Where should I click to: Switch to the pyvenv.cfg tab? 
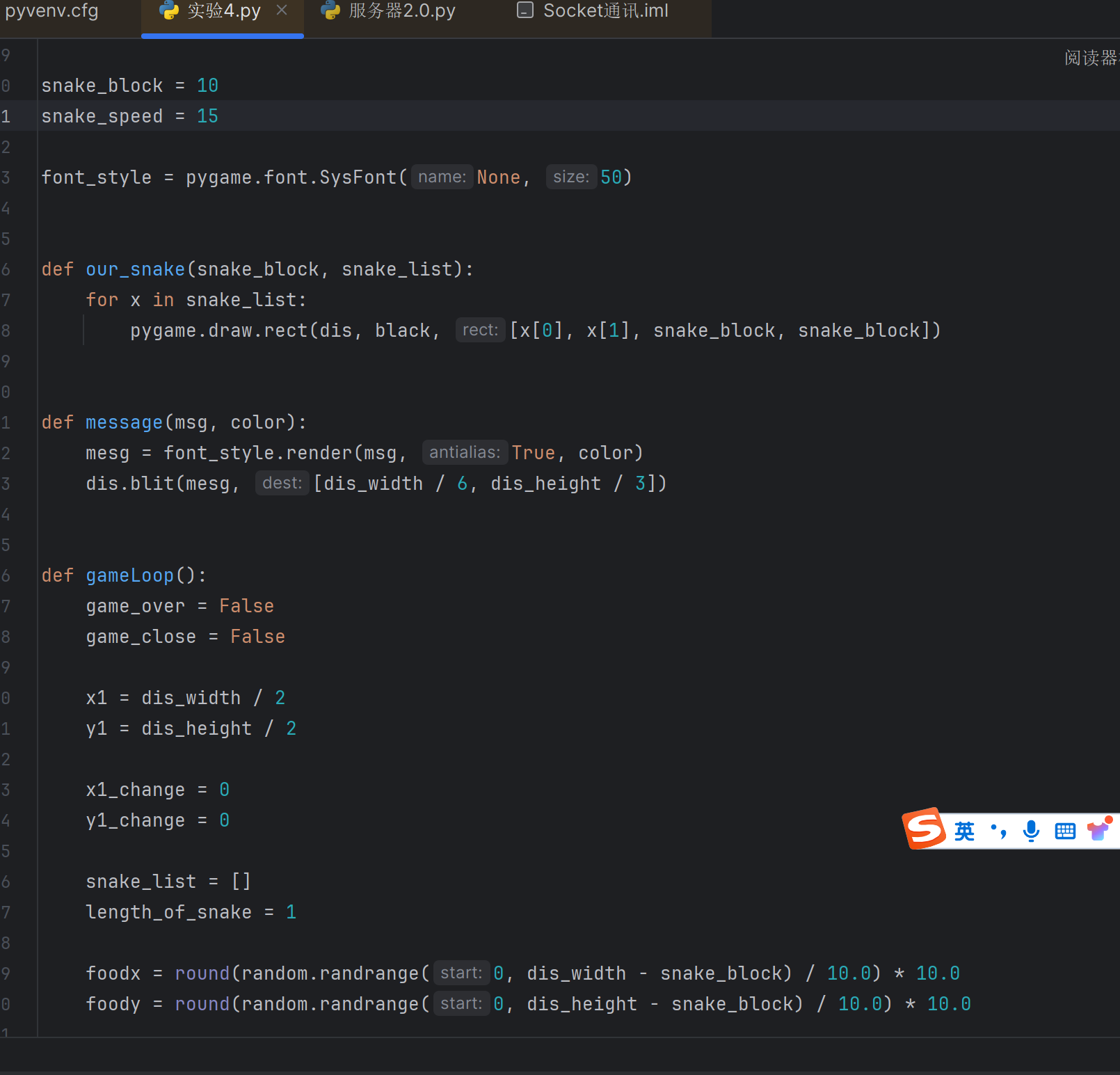(x=51, y=10)
